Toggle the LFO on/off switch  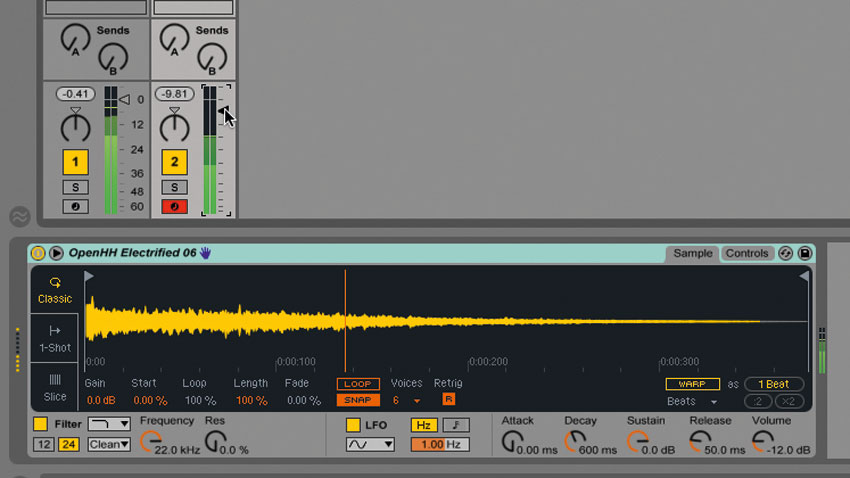pos(353,425)
